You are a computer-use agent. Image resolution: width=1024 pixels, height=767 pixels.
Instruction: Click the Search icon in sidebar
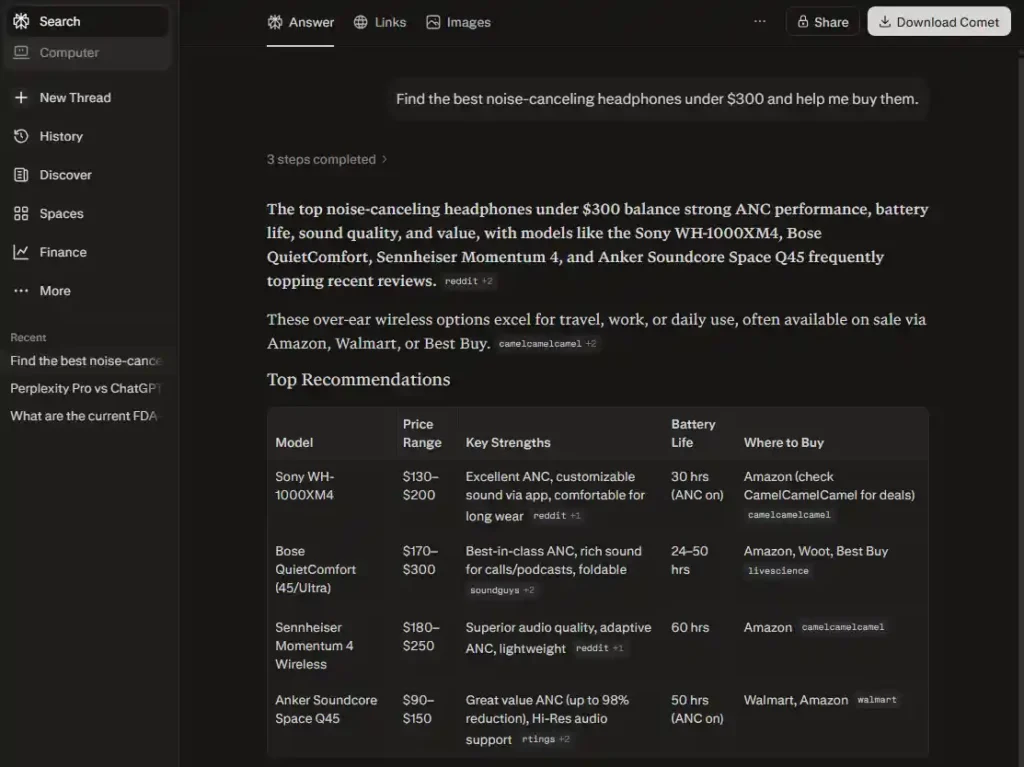pos(21,21)
